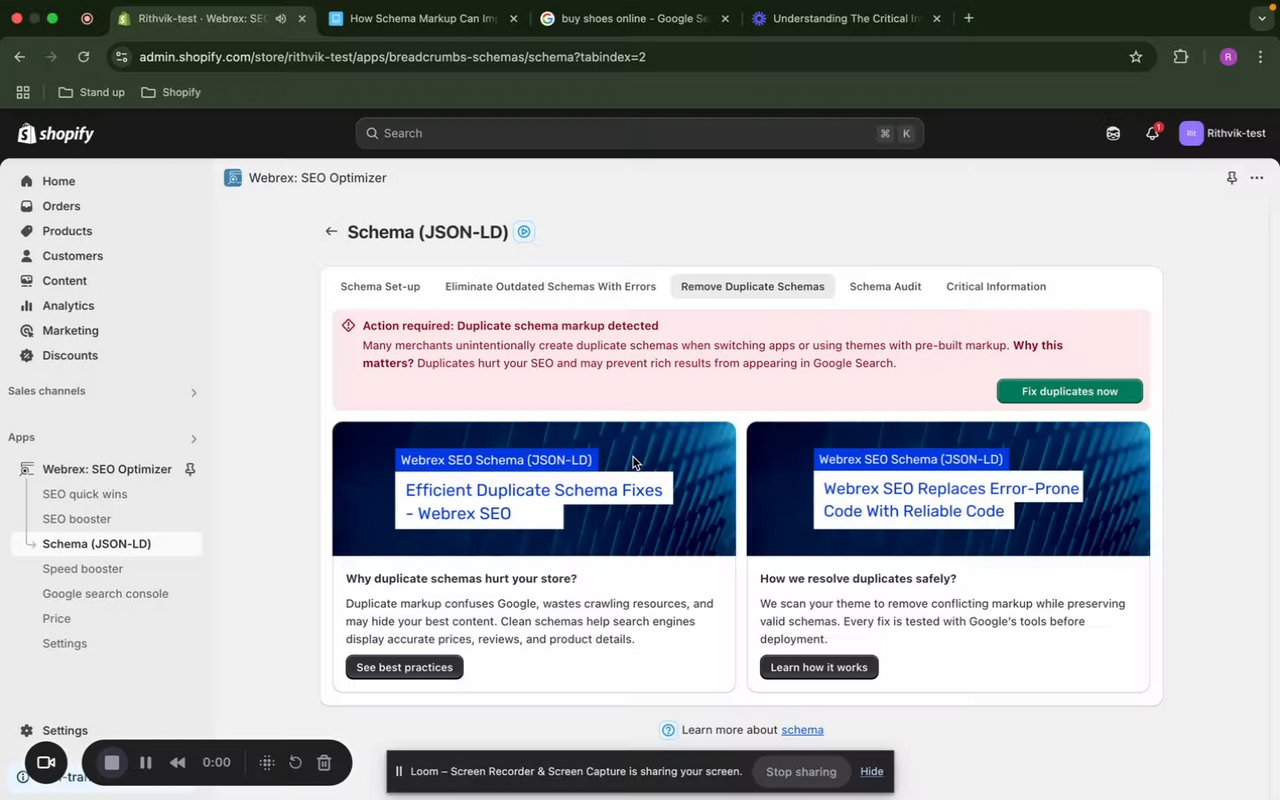Switch to Understanding The Critical browser tab
1280x800 pixels.
coord(846,18)
